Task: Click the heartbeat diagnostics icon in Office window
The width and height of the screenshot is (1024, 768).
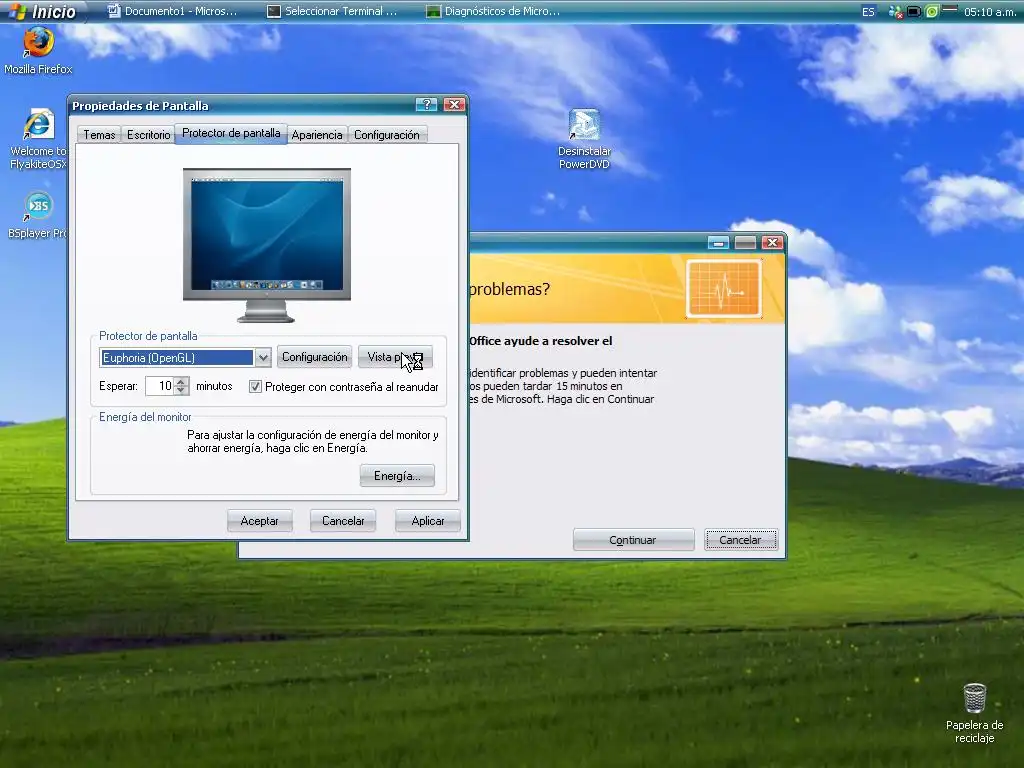Action: tap(724, 289)
